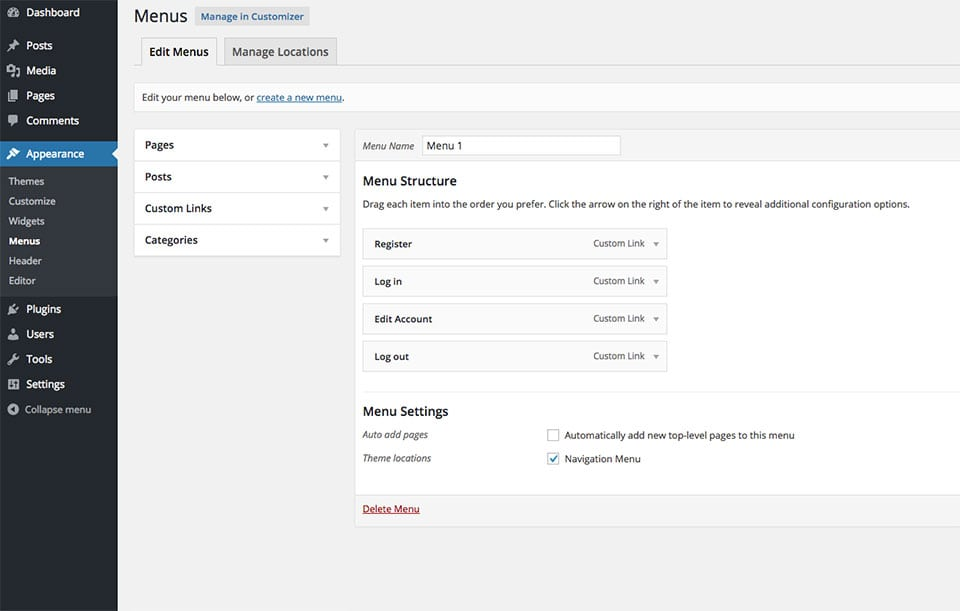Expand the Register menu item options
Screen dimensions: 960x611
pos(656,244)
